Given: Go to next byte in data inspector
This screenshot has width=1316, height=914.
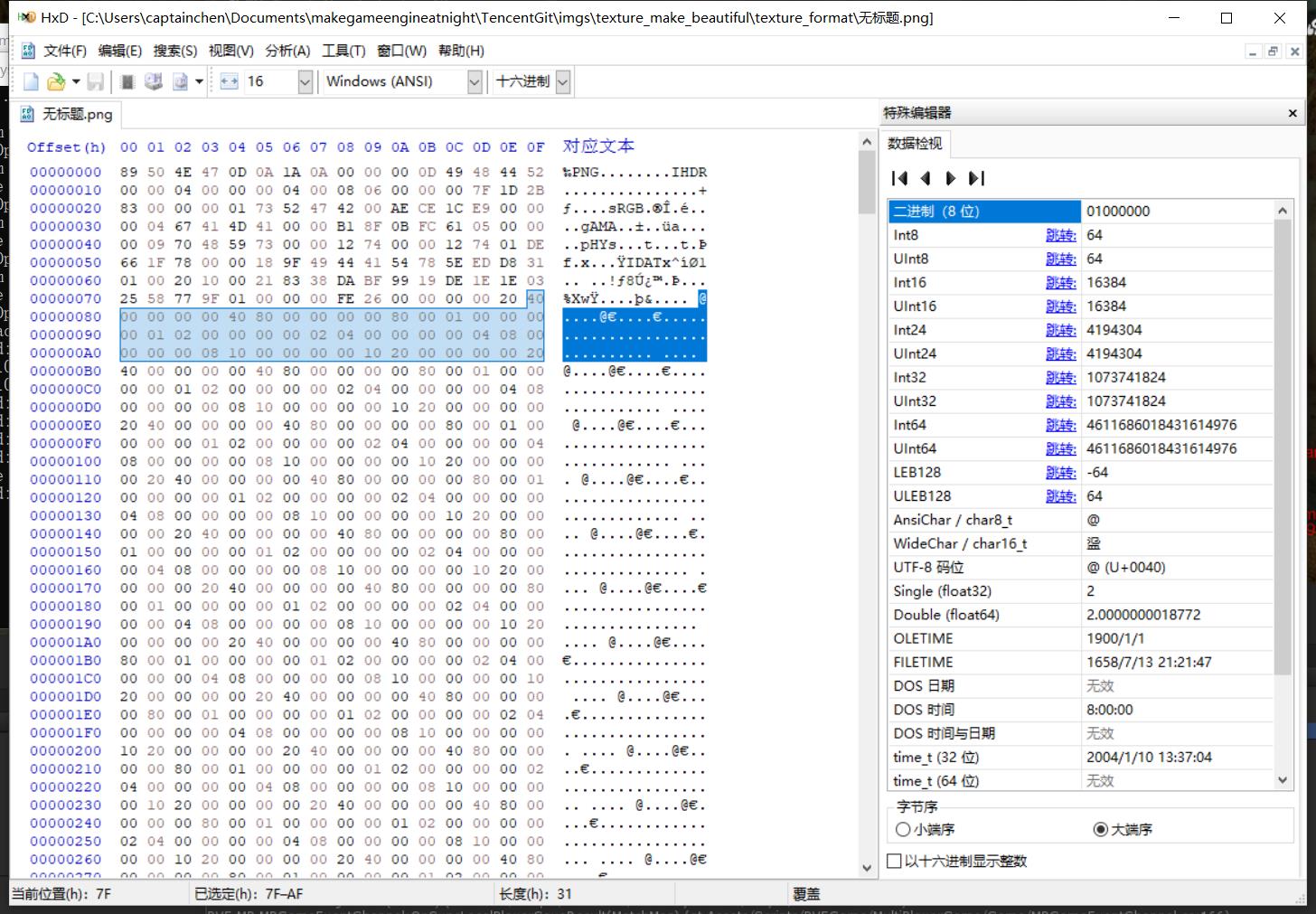Looking at the screenshot, I should click(x=950, y=178).
